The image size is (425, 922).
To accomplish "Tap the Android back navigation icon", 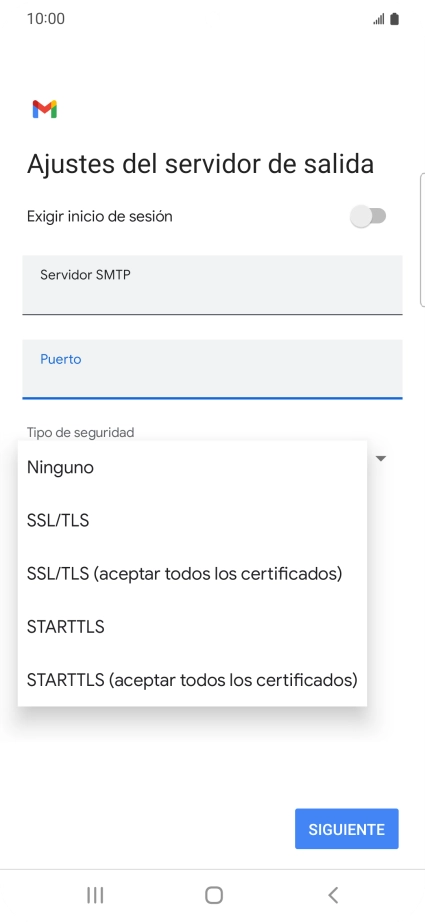I will pyautogui.click(x=333, y=895).
